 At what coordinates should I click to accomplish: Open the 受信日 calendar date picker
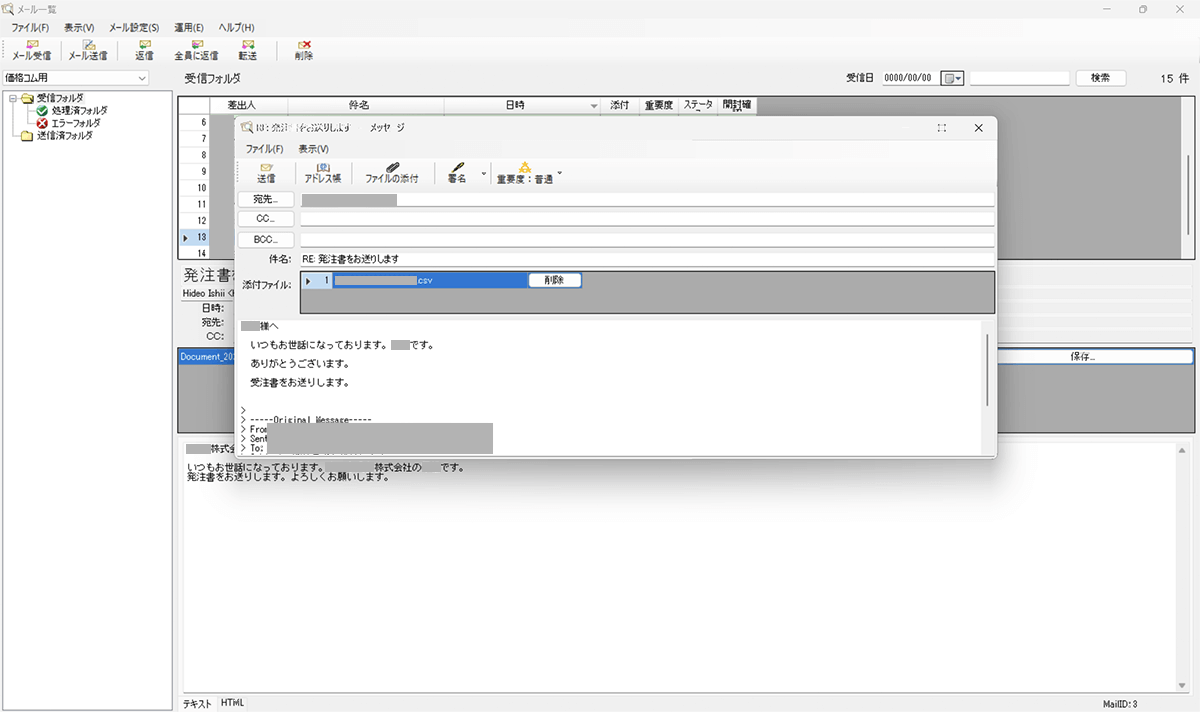tap(953, 78)
